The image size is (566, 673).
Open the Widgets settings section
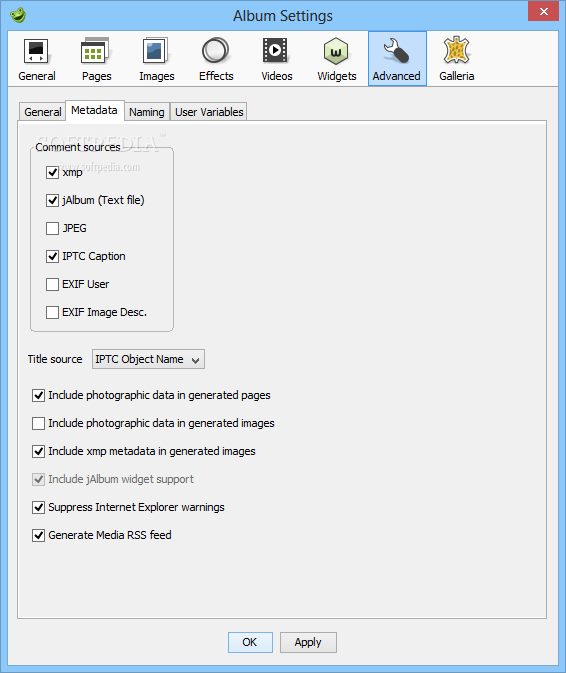tap(337, 59)
